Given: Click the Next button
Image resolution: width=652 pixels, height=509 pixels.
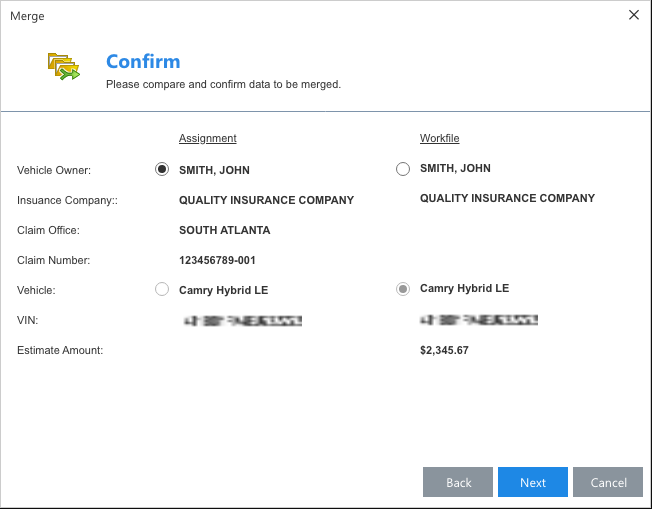Looking at the screenshot, I should click(533, 482).
